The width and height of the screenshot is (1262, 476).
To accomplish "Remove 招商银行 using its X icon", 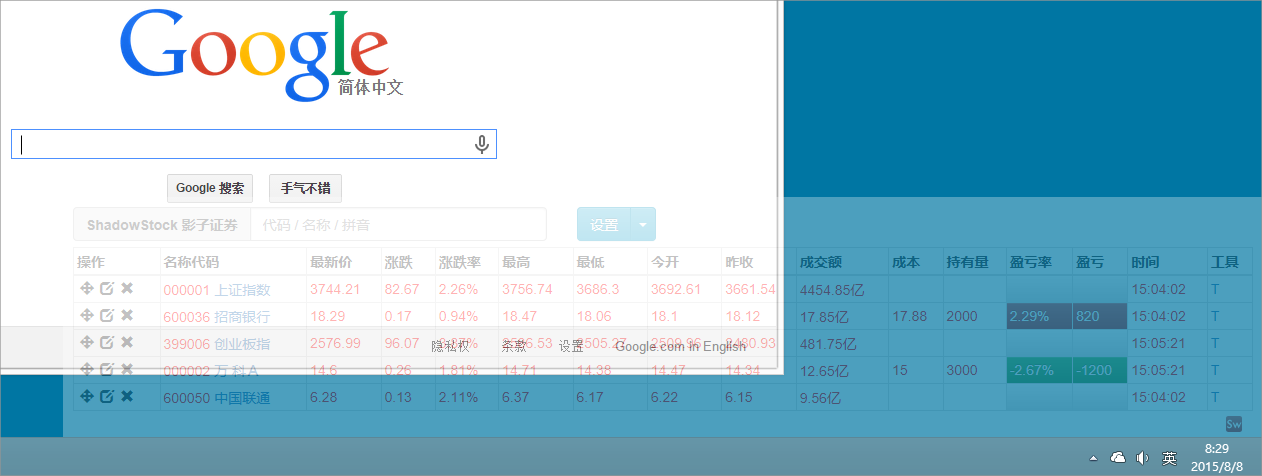I will [x=127, y=316].
